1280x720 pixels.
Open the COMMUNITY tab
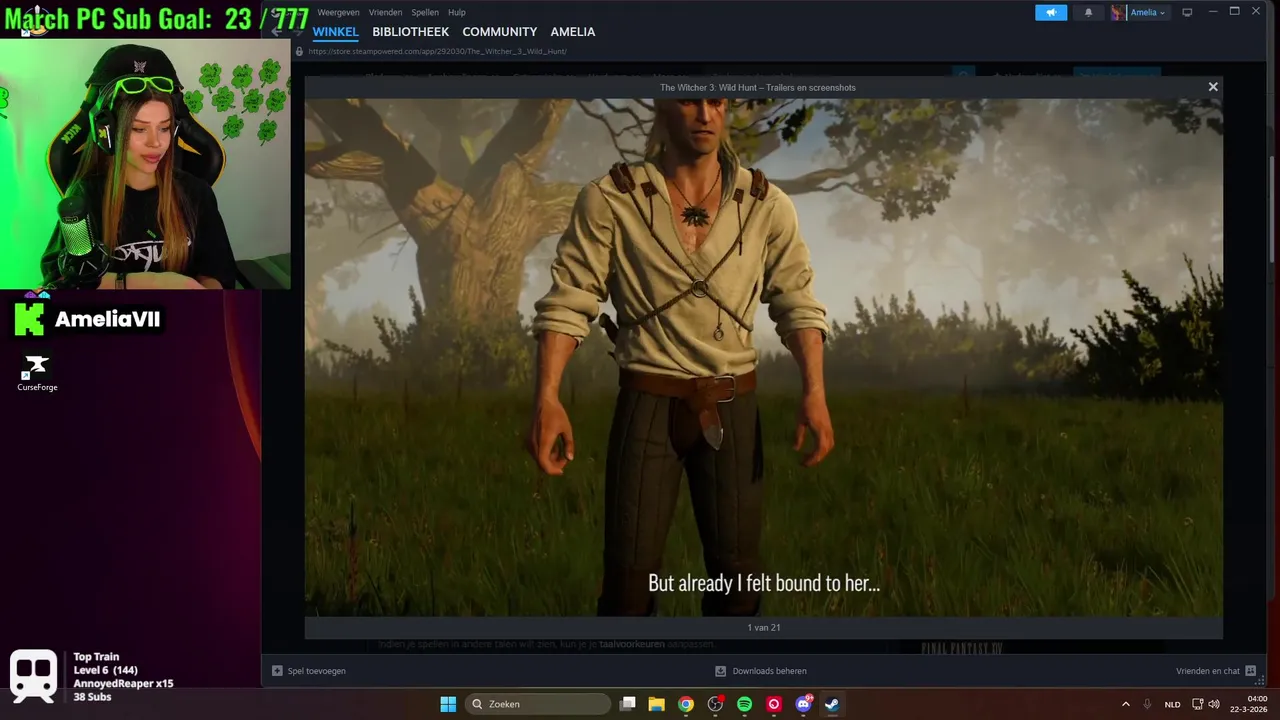tap(499, 32)
